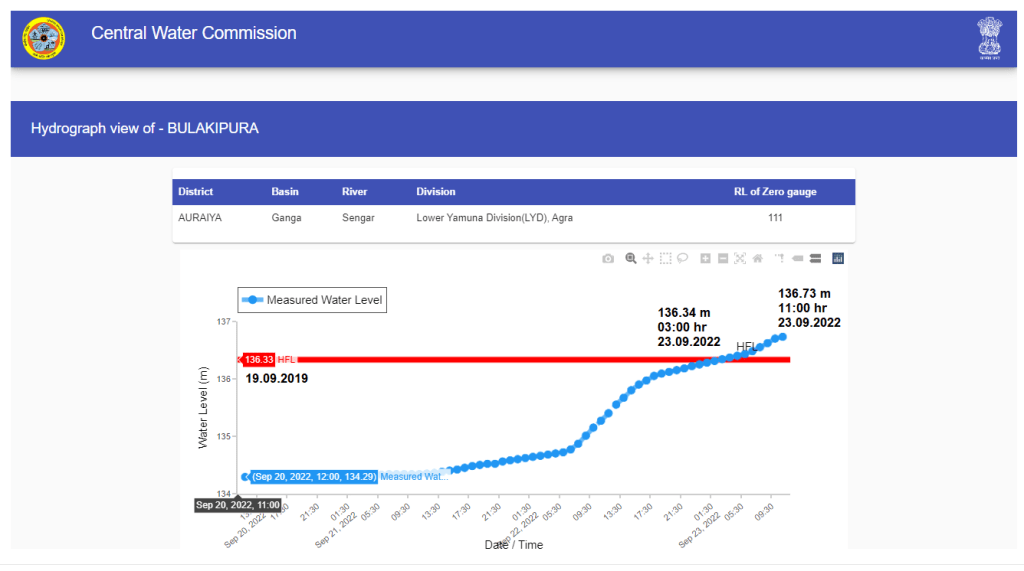The width and height of the screenshot is (1024, 571).
Task: Click the Central Water Commission logo
Action: click(44, 38)
